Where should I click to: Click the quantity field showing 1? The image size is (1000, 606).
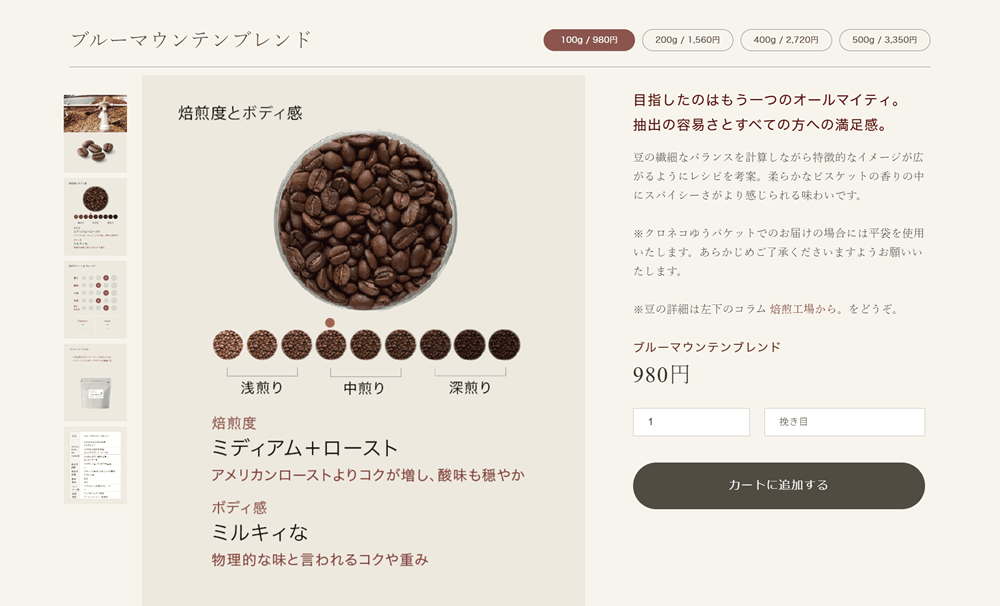691,422
